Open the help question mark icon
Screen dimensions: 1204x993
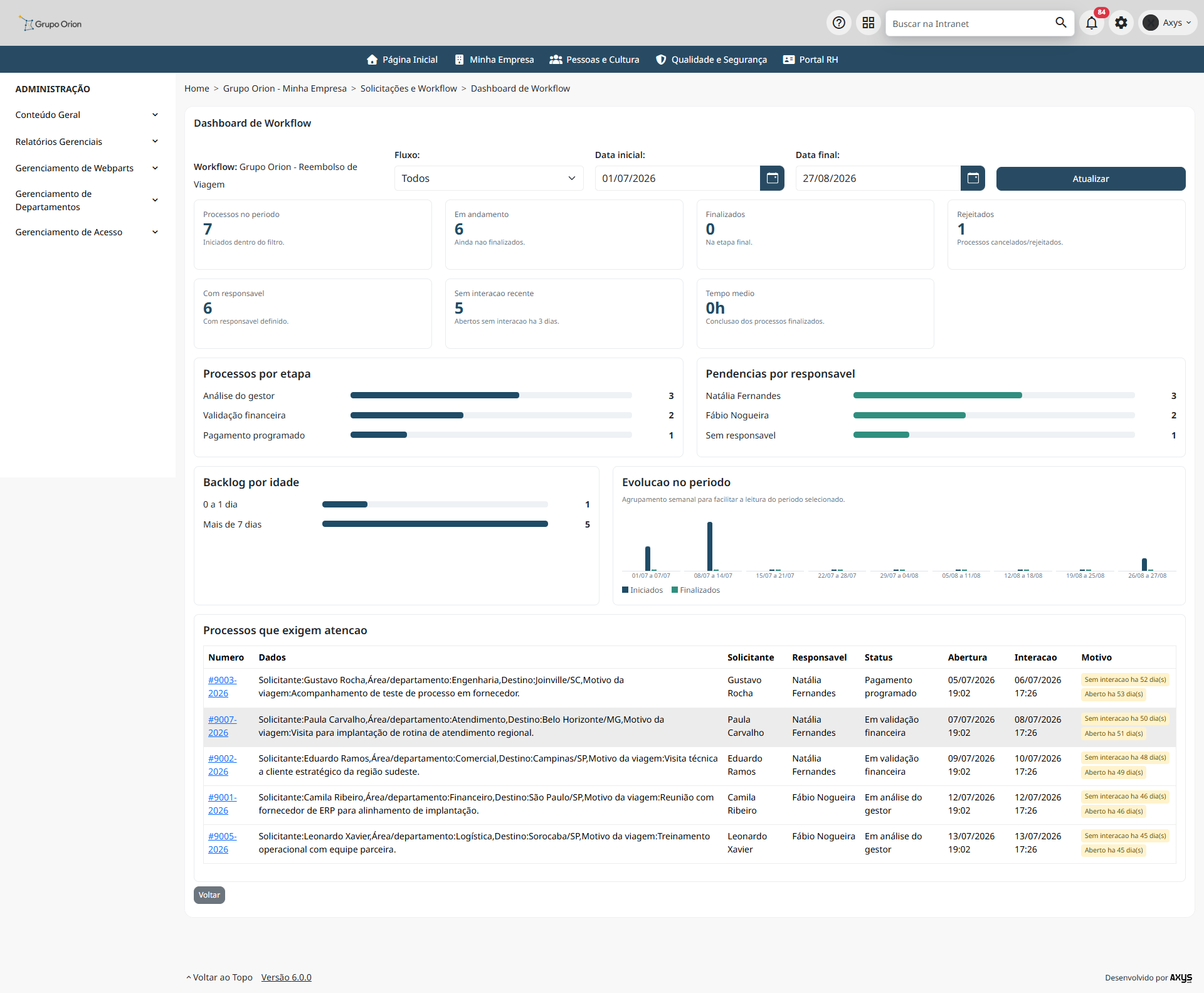point(838,23)
